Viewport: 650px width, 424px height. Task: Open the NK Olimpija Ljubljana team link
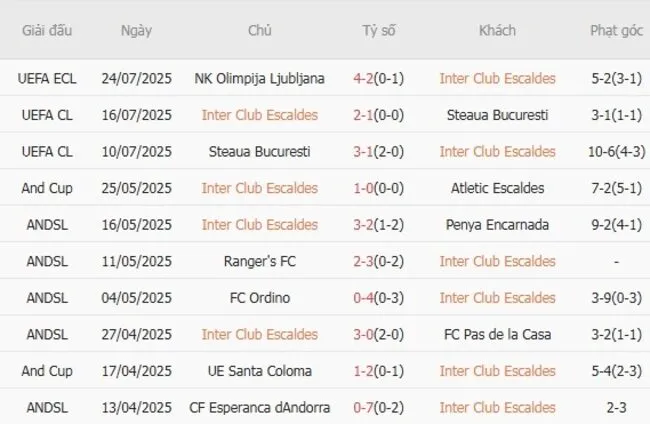pyautogui.click(x=259, y=79)
